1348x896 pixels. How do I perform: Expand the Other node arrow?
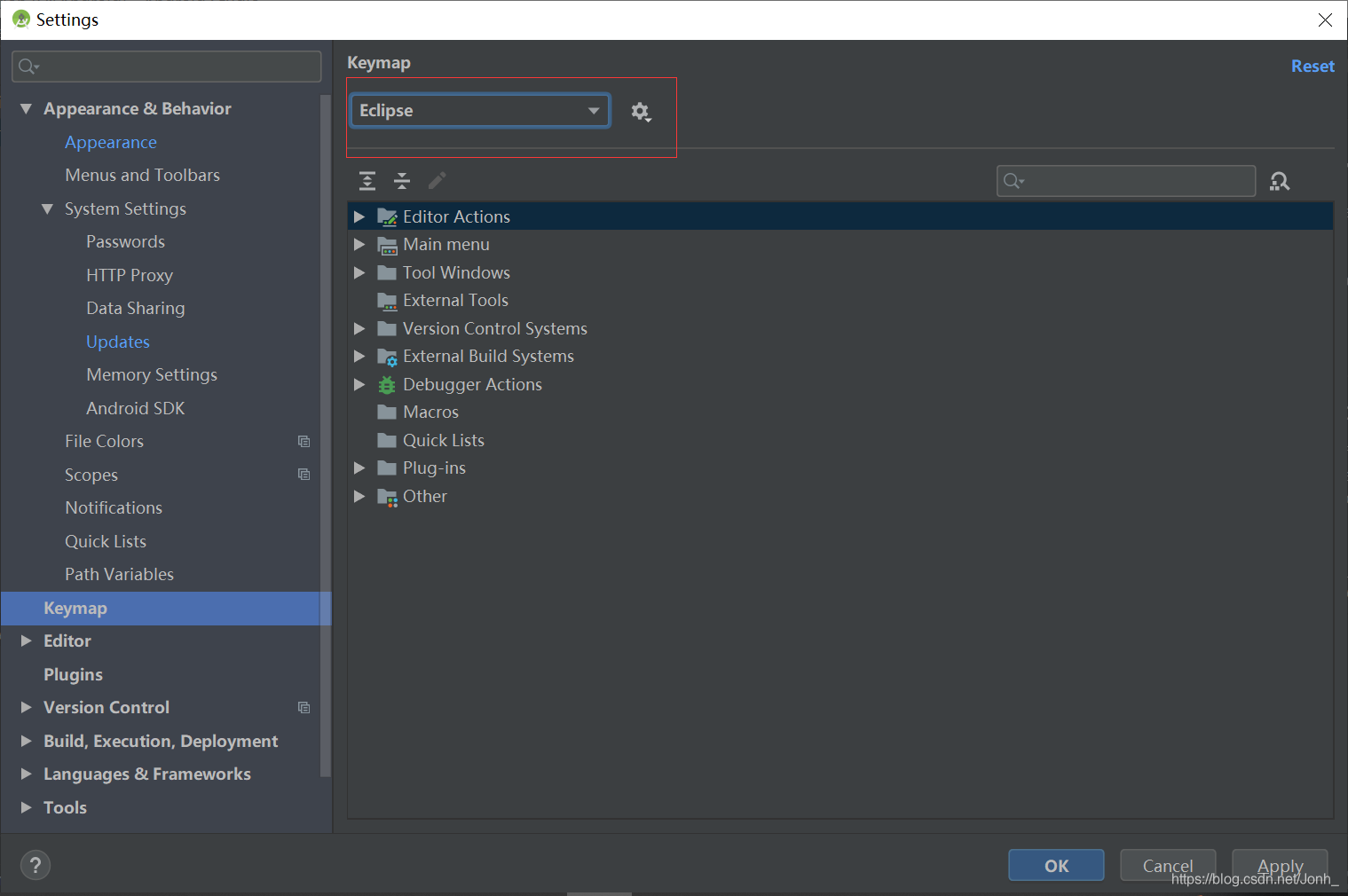(x=359, y=496)
